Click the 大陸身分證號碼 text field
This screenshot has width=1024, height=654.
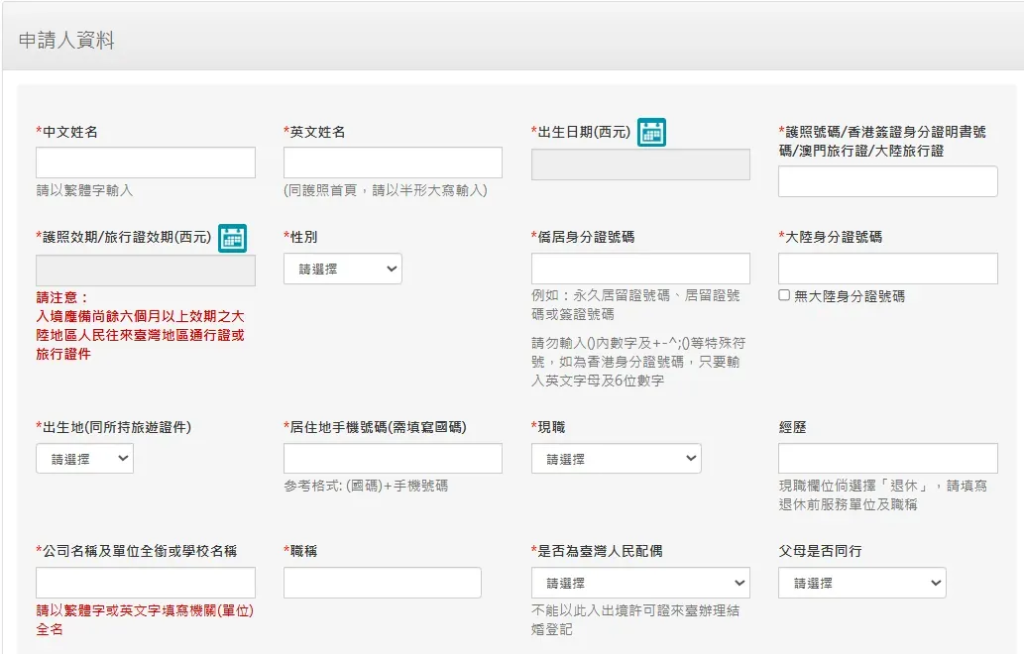tap(888, 269)
